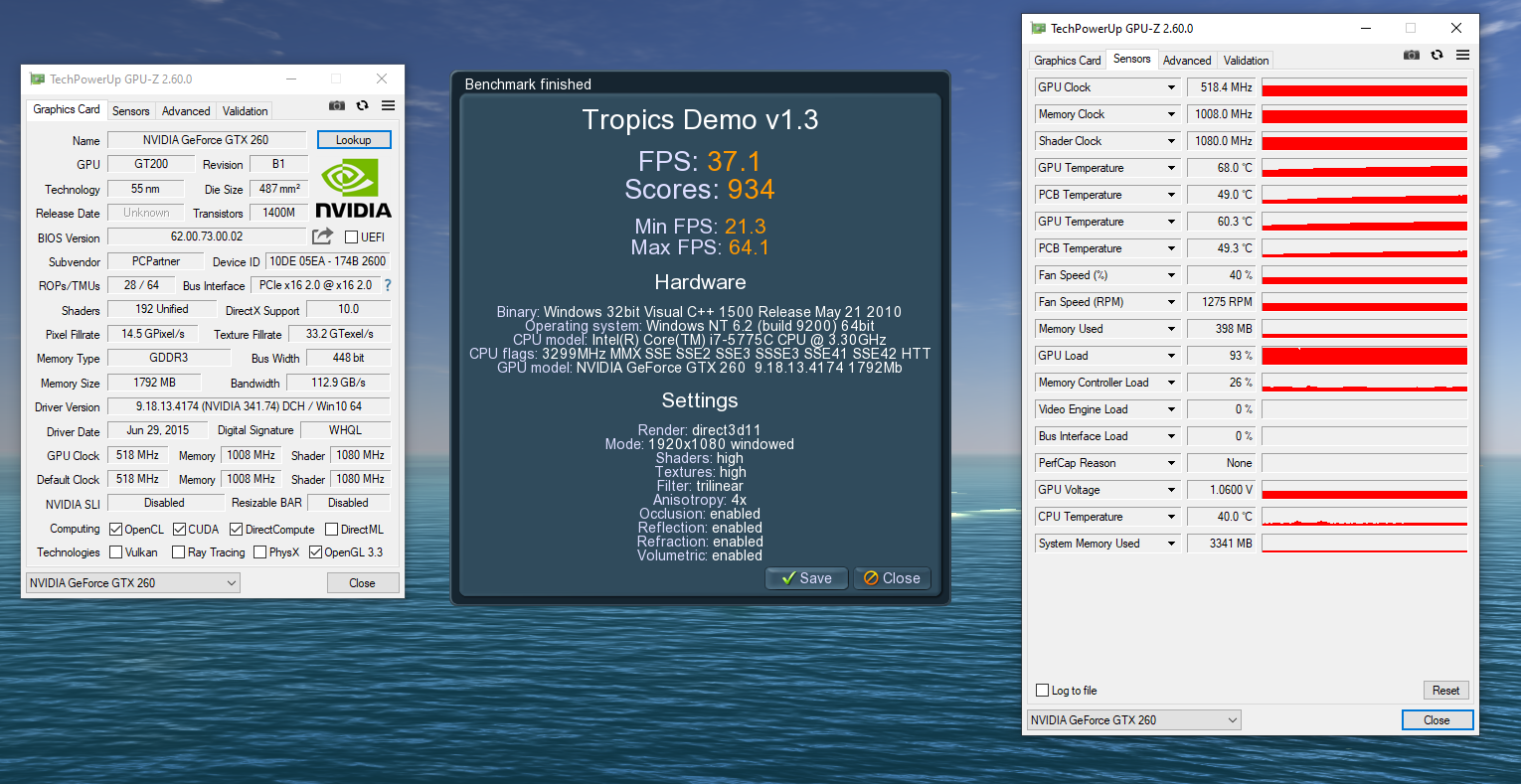Close the Tropics Demo benchmark dialog

(892, 578)
